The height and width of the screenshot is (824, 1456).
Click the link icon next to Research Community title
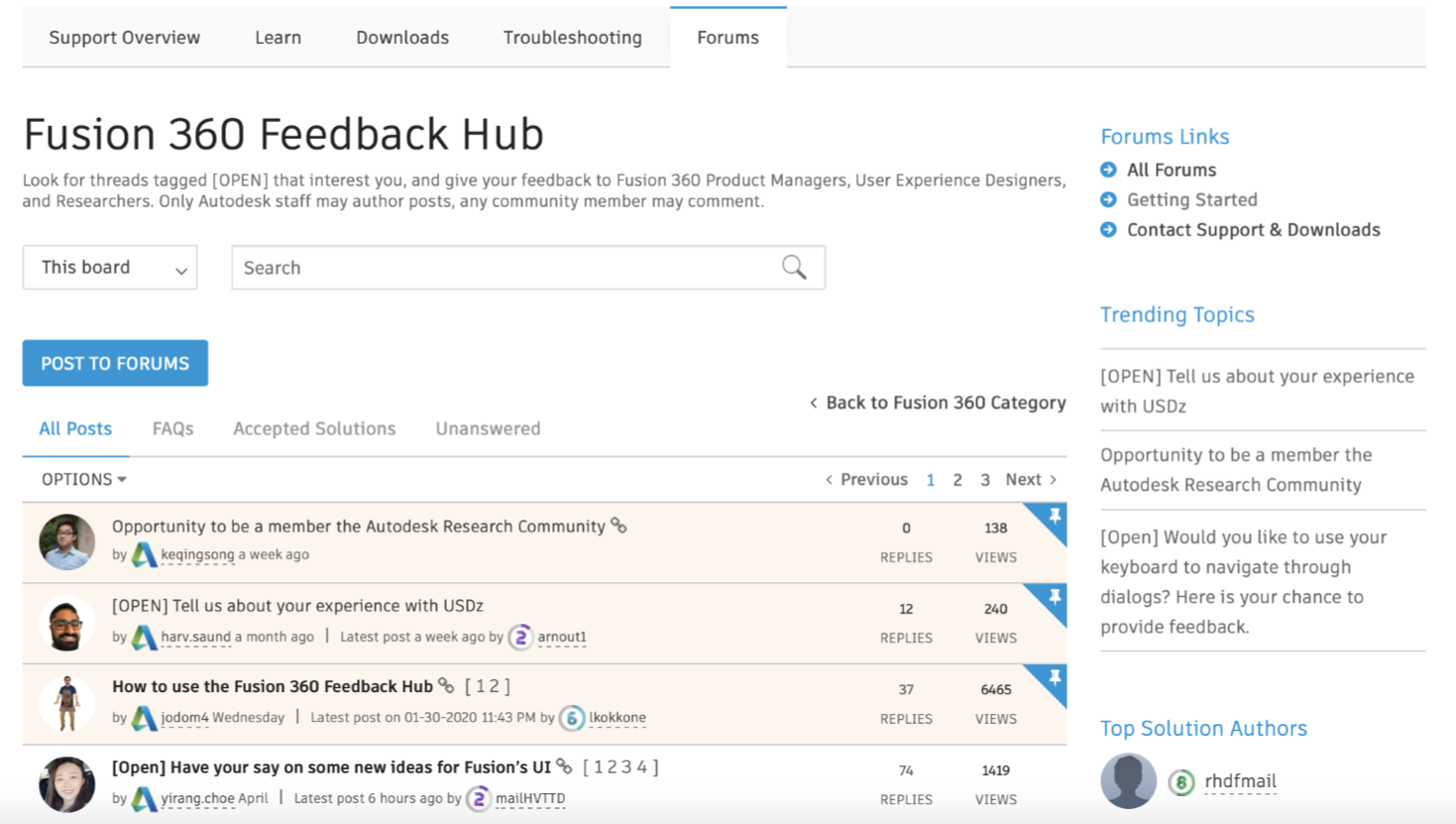[x=618, y=527]
